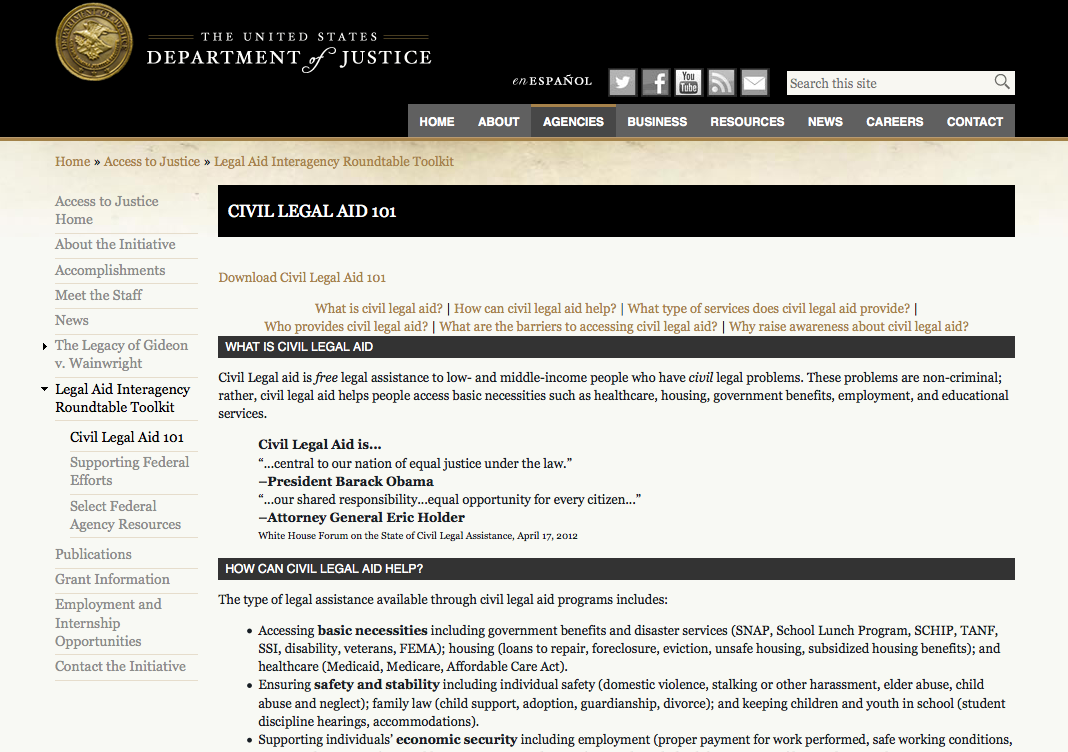Open the RSS feed icon

pos(721,82)
